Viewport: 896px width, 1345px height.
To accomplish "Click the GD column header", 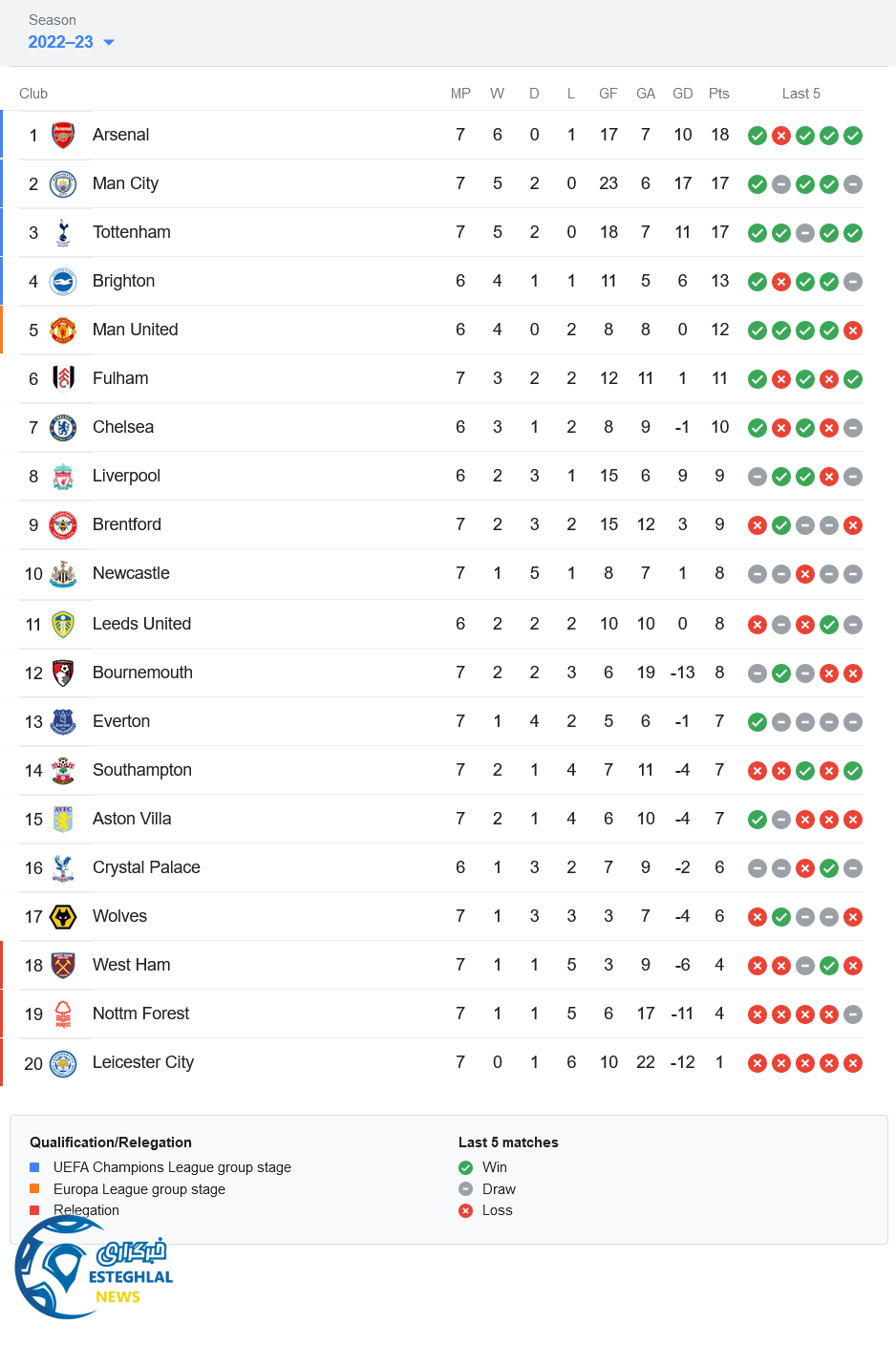I will click(682, 94).
